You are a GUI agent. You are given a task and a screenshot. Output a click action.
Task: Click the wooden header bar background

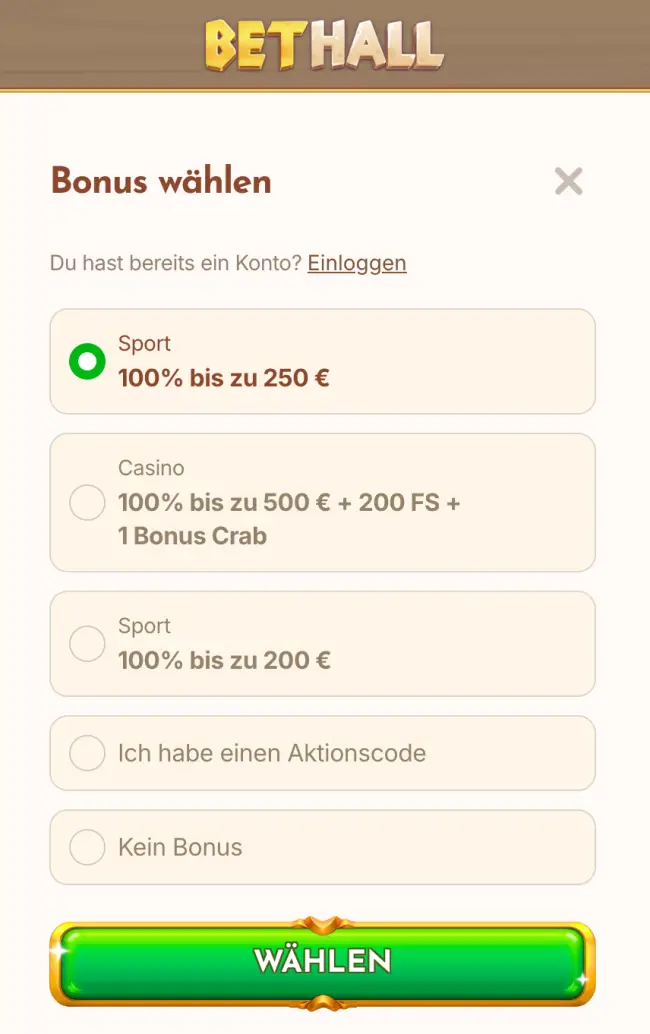click(100, 43)
